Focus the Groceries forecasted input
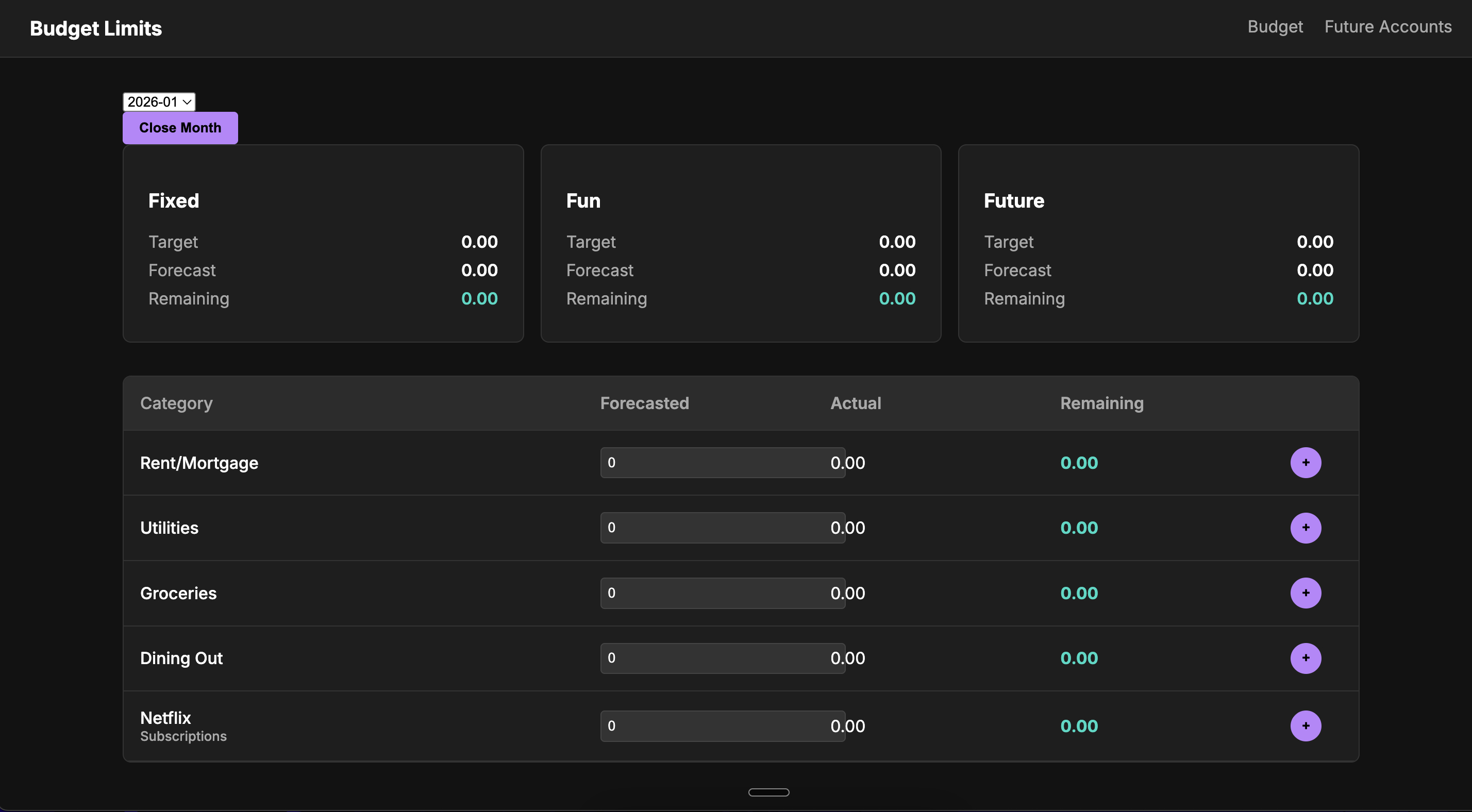The width and height of the screenshot is (1472, 812). (722, 593)
